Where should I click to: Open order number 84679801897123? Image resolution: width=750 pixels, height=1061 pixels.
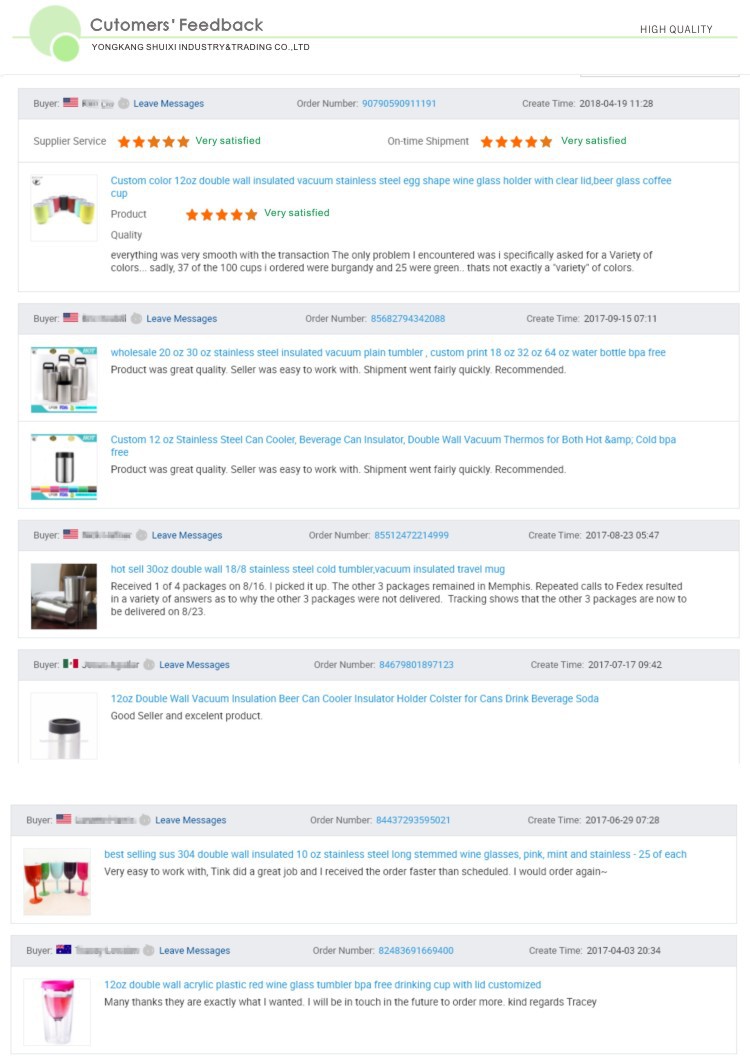(x=416, y=664)
